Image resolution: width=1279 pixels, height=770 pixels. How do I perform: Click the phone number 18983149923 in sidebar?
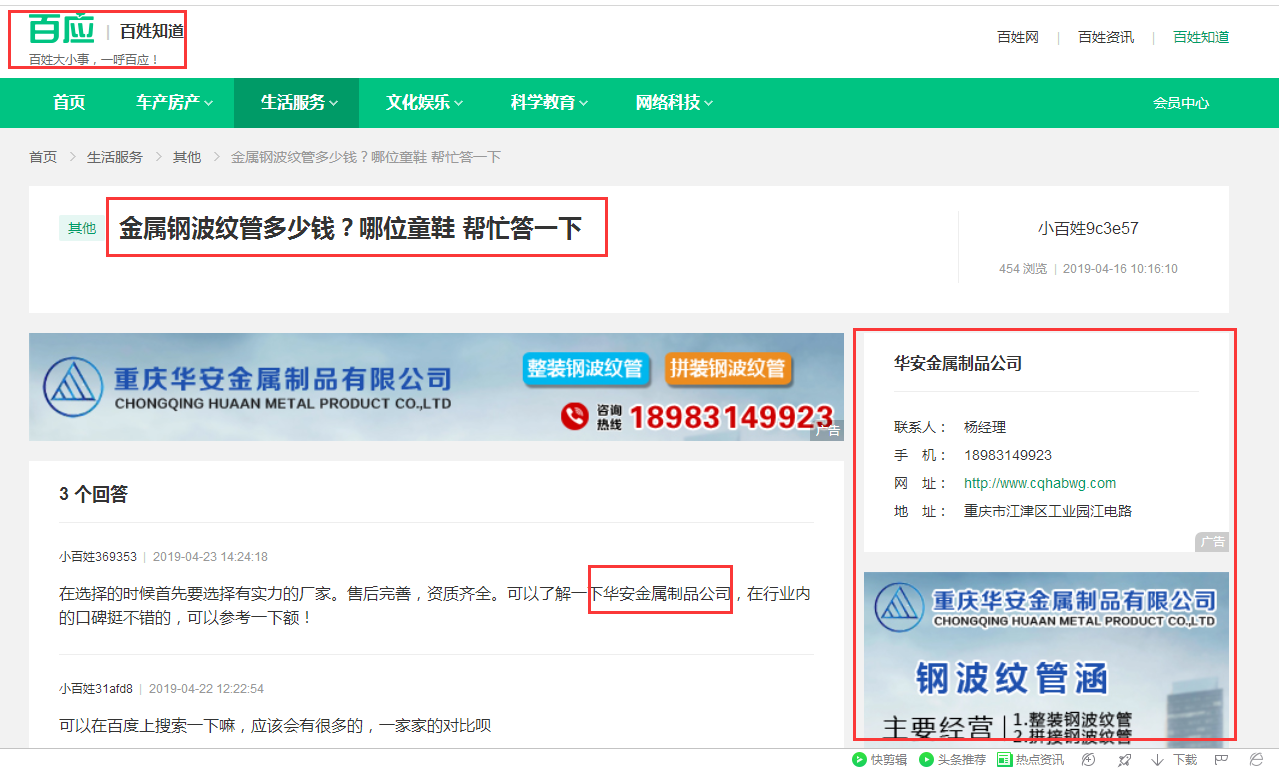(1008, 455)
